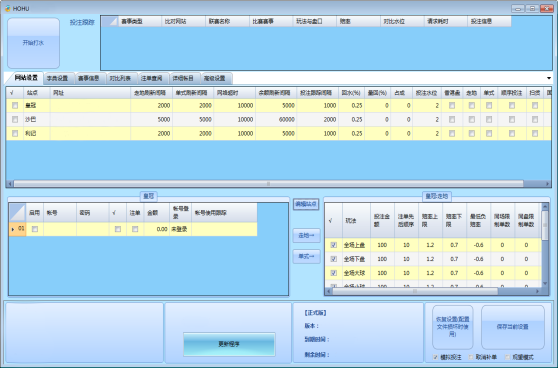Click the 未登录 login status cell
The image size is (558, 368).
click(180, 229)
